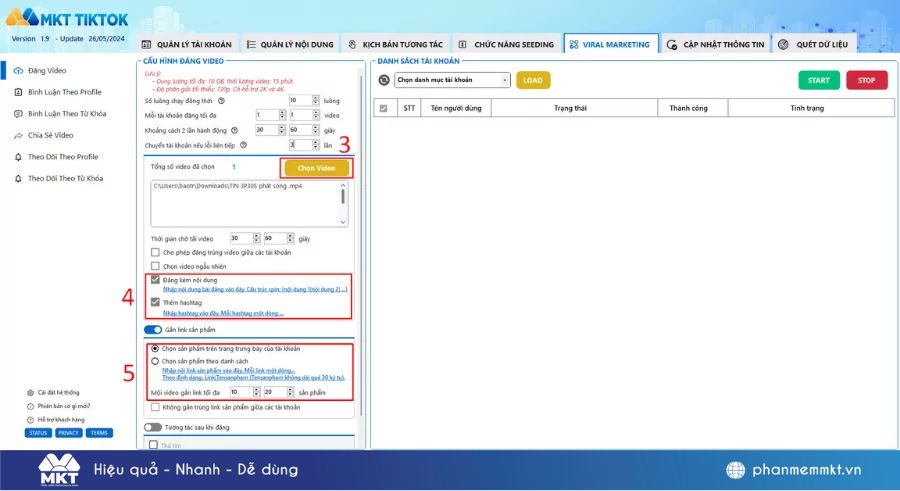Select Chia Sẻ Video in the sidebar
Screen dimensions: 900x491
tap(51, 136)
